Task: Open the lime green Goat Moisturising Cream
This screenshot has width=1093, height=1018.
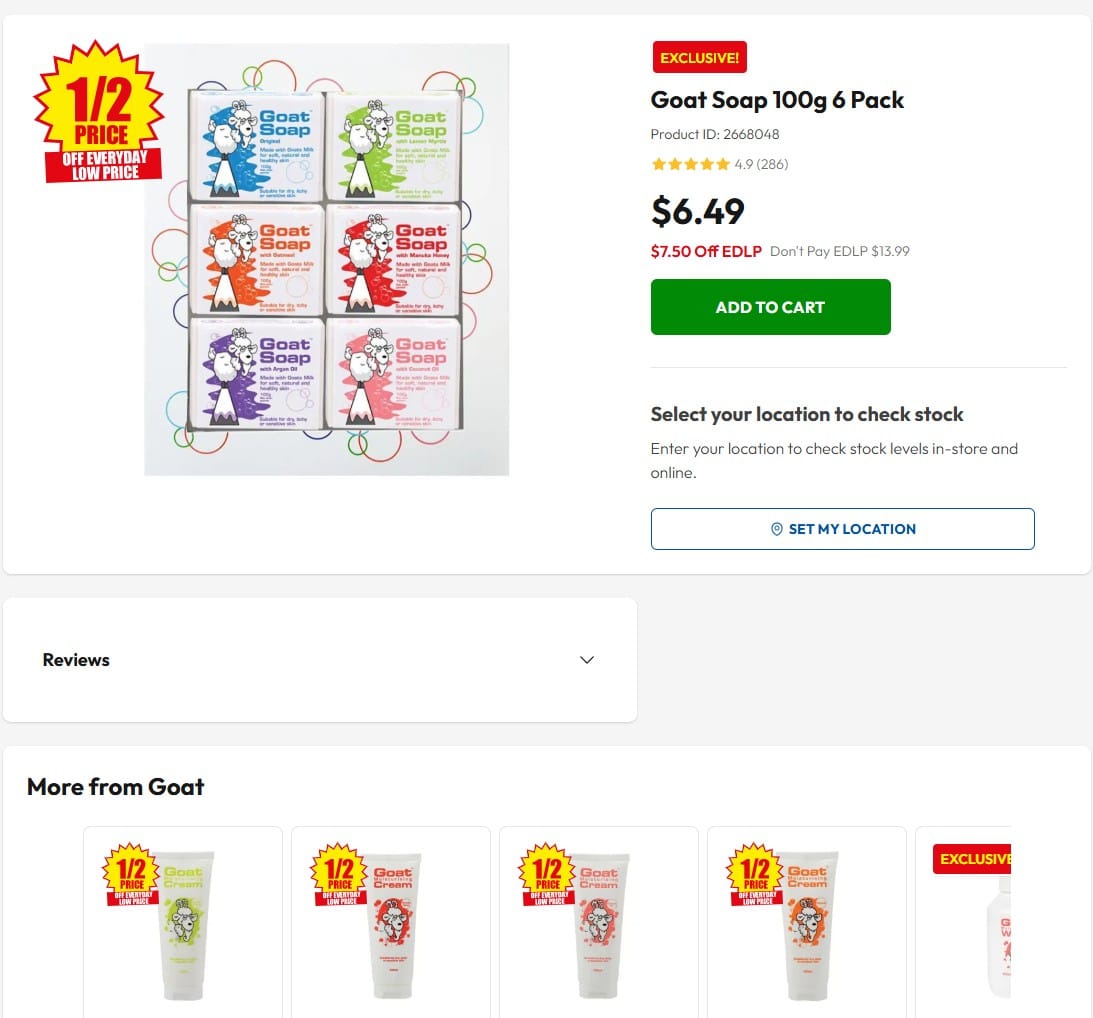Action: pos(185,925)
